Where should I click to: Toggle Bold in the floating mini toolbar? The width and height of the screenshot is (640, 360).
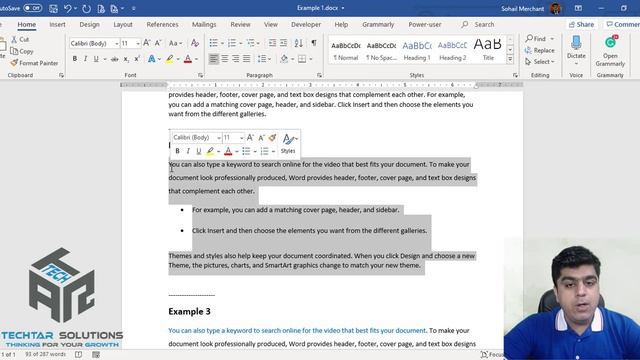177,151
